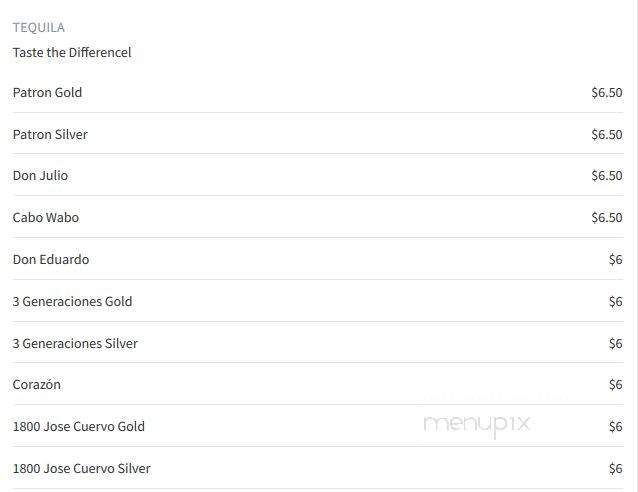Click the $6 price for 1800 Jose Cuervo Silver
The image size is (638, 492).
pos(616,468)
